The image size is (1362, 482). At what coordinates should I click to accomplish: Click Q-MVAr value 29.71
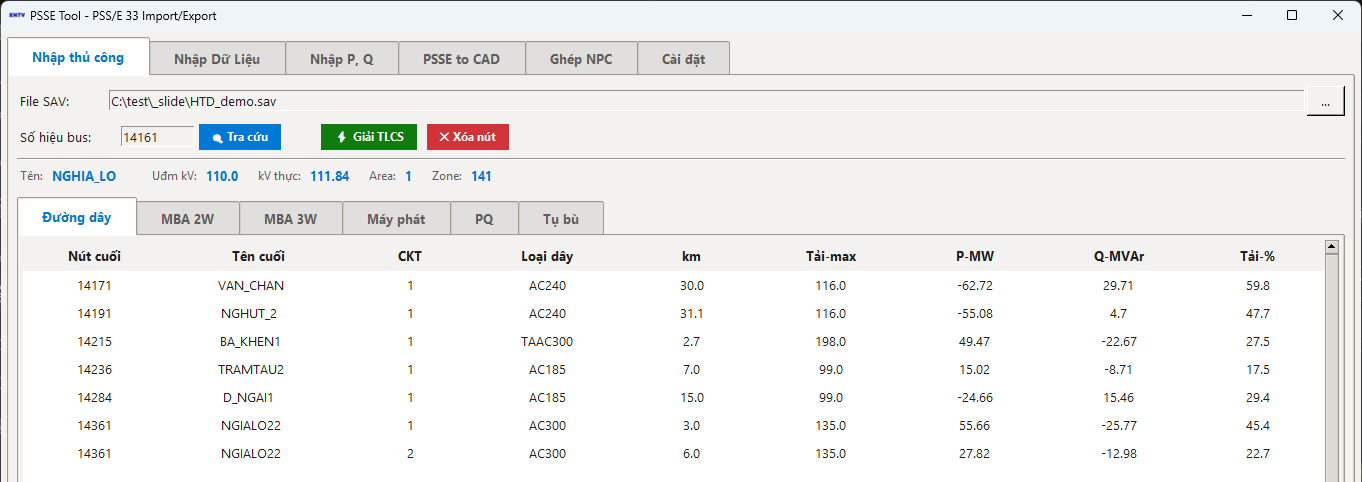tap(1119, 285)
